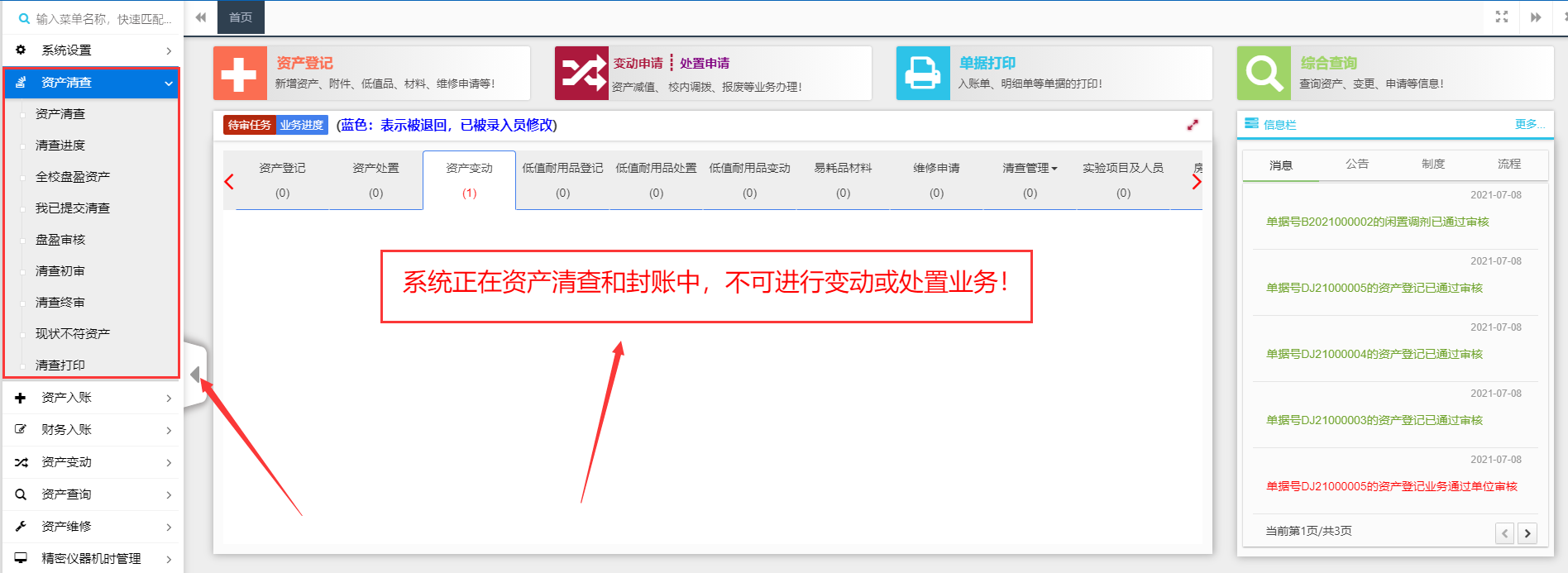Switch to 待审任务 view
This screenshot has height=573, width=1568.
pos(249,125)
